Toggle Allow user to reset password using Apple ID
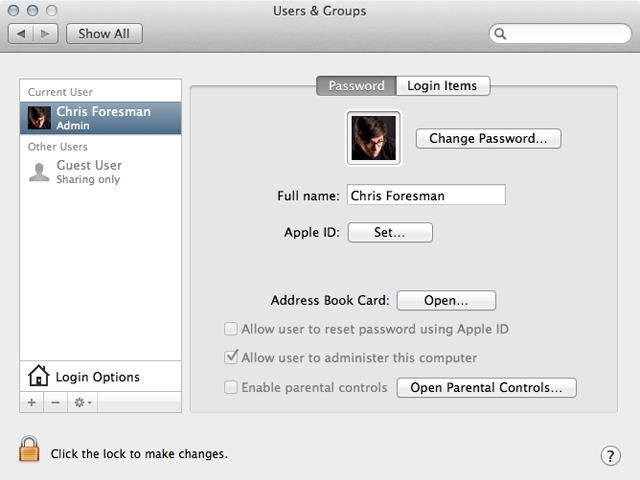 (231, 329)
